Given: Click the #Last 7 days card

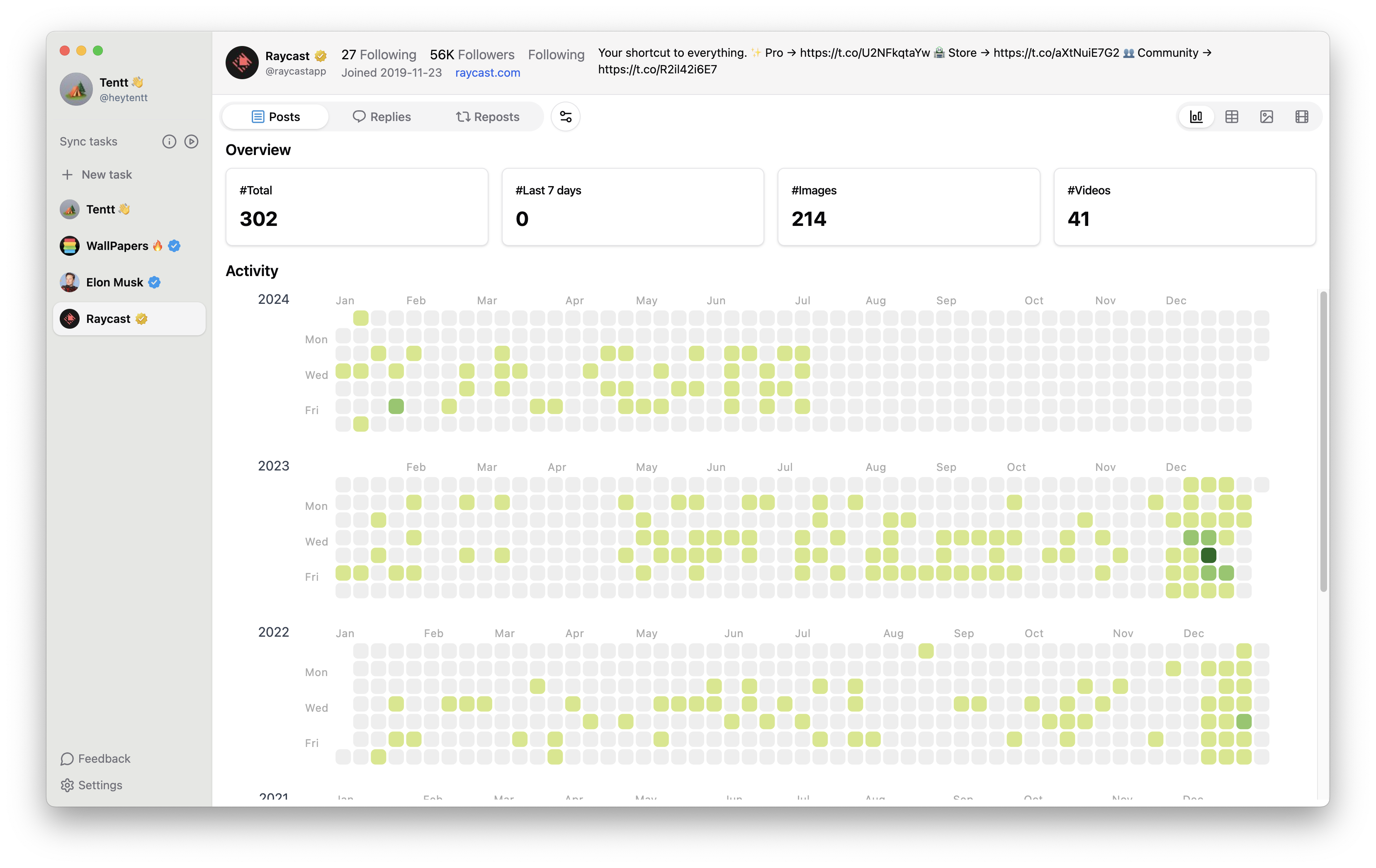Looking at the screenshot, I should pos(632,207).
